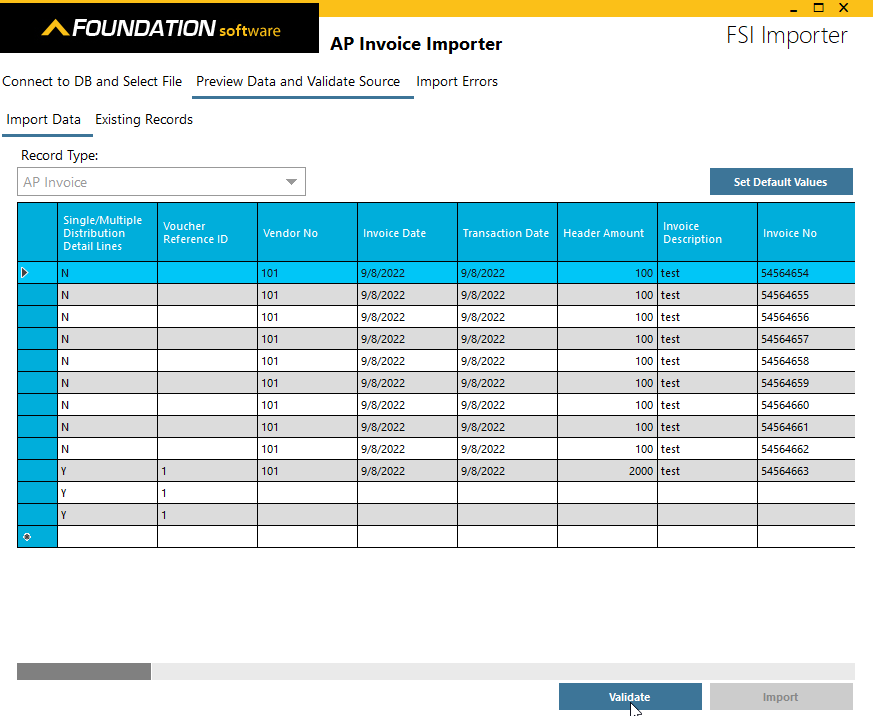Click the Foundation Software logo
This screenshot has width=873, height=716.
click(160, 28)
